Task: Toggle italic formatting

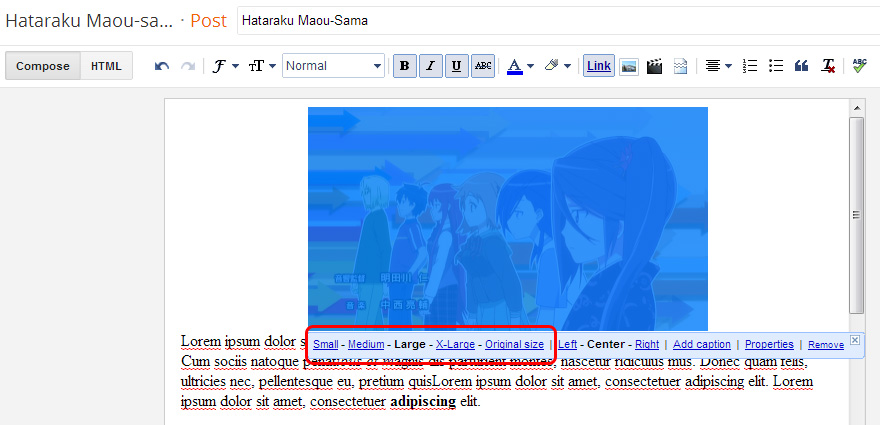Action: pyautogui.click(x=430, y=66)
